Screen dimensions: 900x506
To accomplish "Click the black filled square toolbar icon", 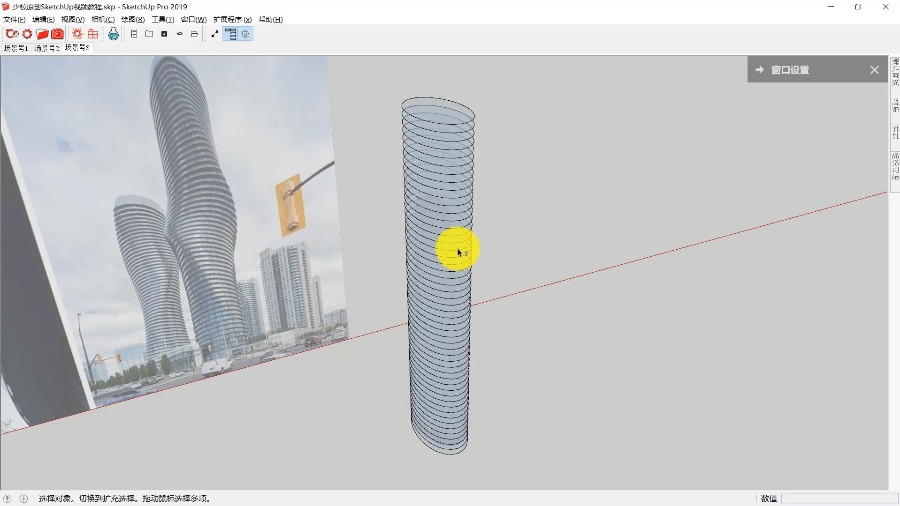I will tap(164, 34).
